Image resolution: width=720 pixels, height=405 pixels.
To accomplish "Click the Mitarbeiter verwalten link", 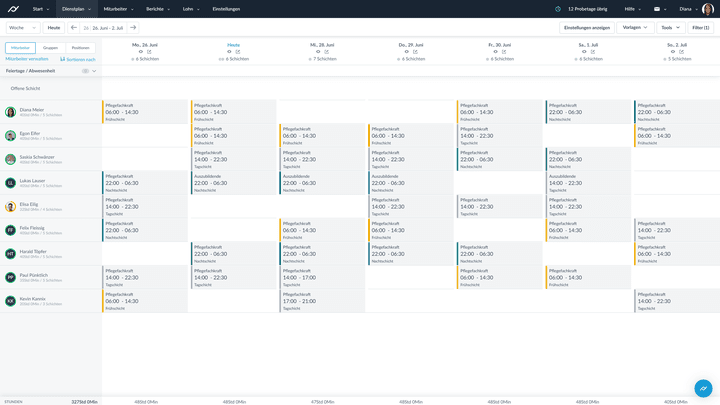I will click(x=26, y=59).
